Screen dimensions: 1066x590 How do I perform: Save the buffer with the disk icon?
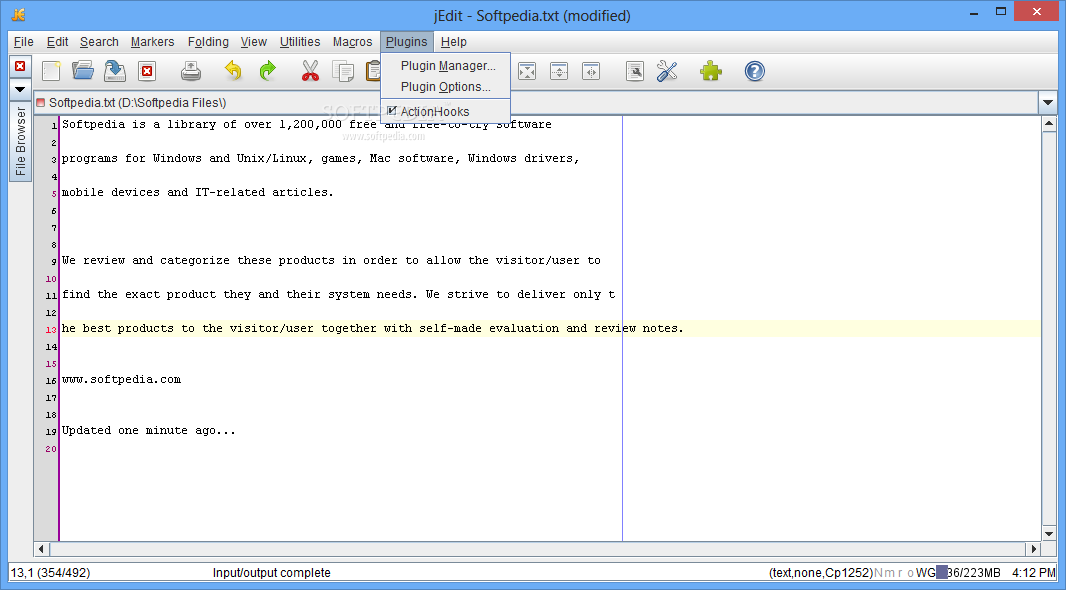[x=115, y=71]
